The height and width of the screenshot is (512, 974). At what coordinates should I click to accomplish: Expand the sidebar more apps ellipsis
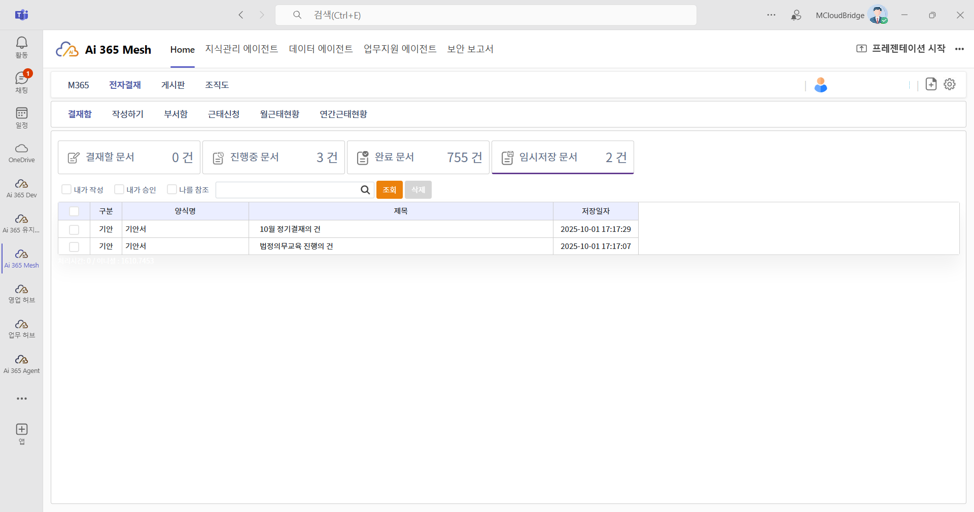(21, 398)
